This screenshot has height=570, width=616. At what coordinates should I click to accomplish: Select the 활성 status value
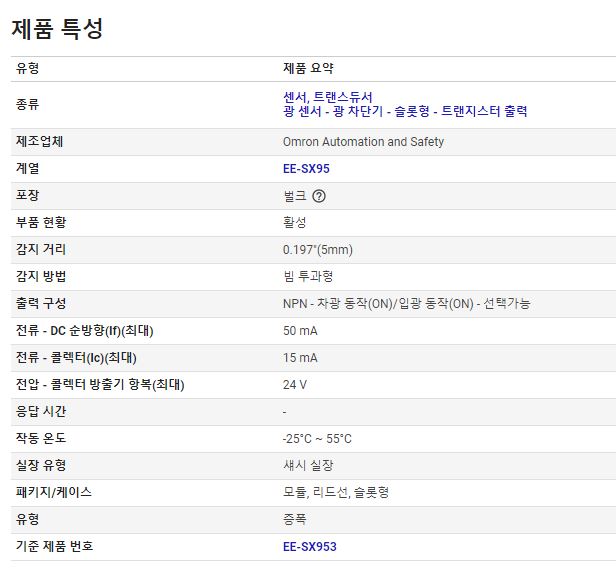[295, 222]
